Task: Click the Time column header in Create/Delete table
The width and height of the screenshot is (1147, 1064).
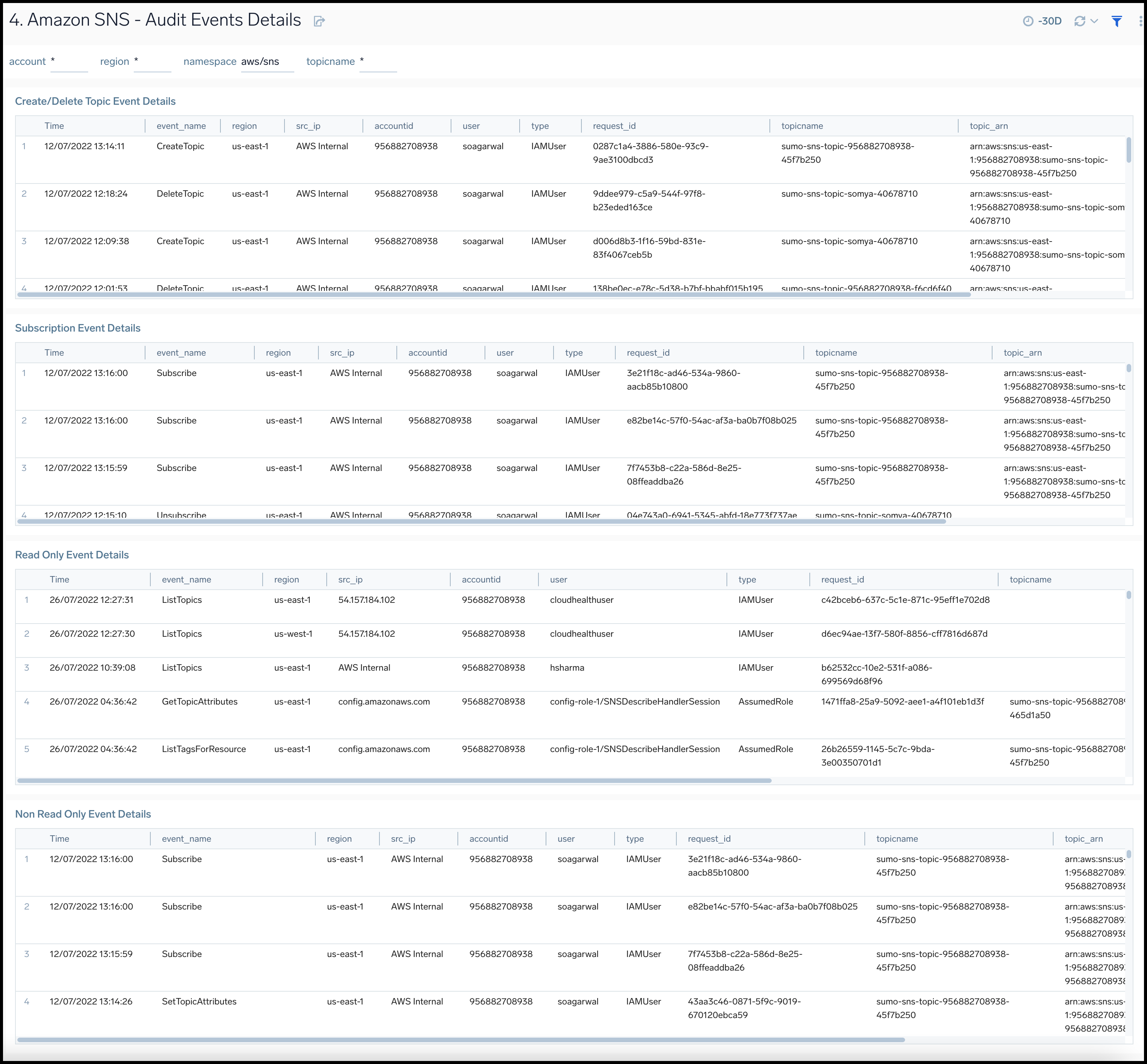Action: coord(54,125)
